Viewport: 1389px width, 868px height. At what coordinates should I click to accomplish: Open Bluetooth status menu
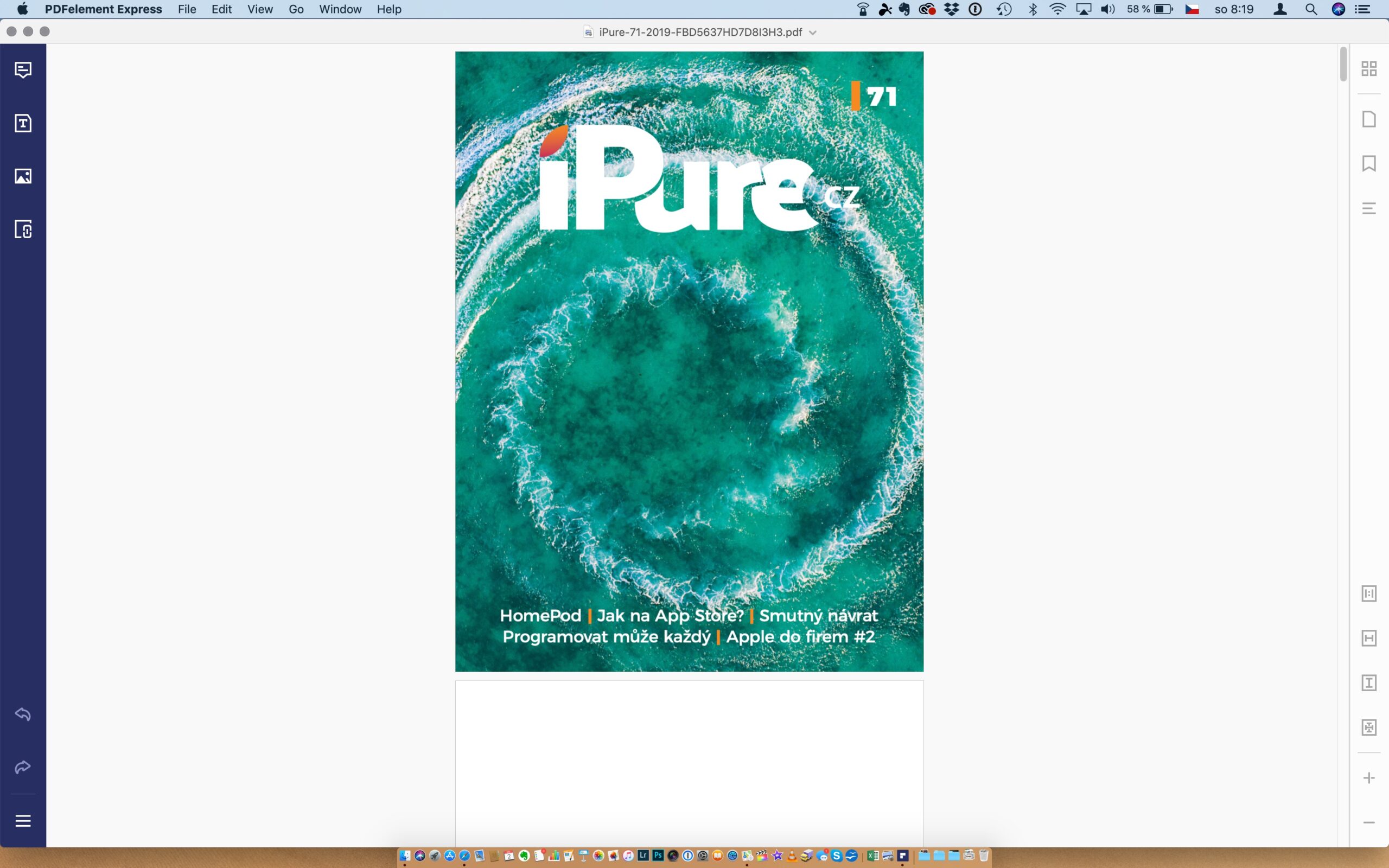point(1033,9)
